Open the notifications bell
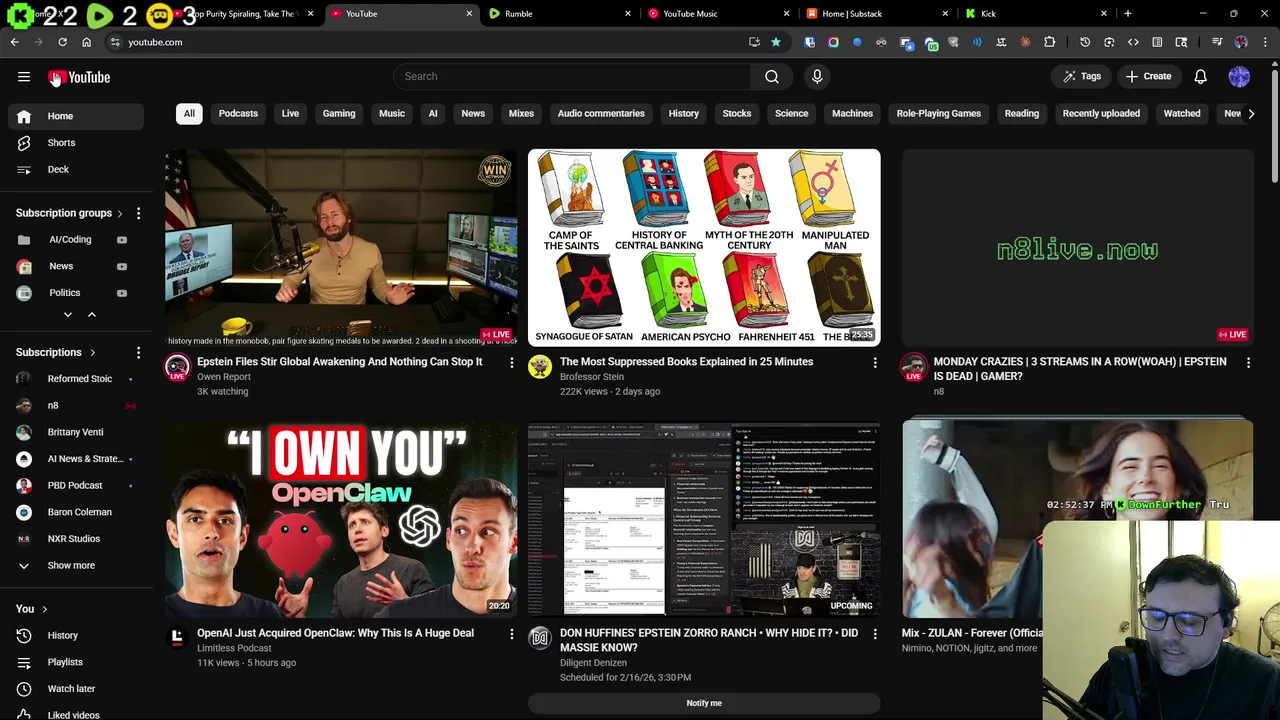The width and height of the screenshot is (1280, 720). pyautogui.click(x=1201, y=76)
